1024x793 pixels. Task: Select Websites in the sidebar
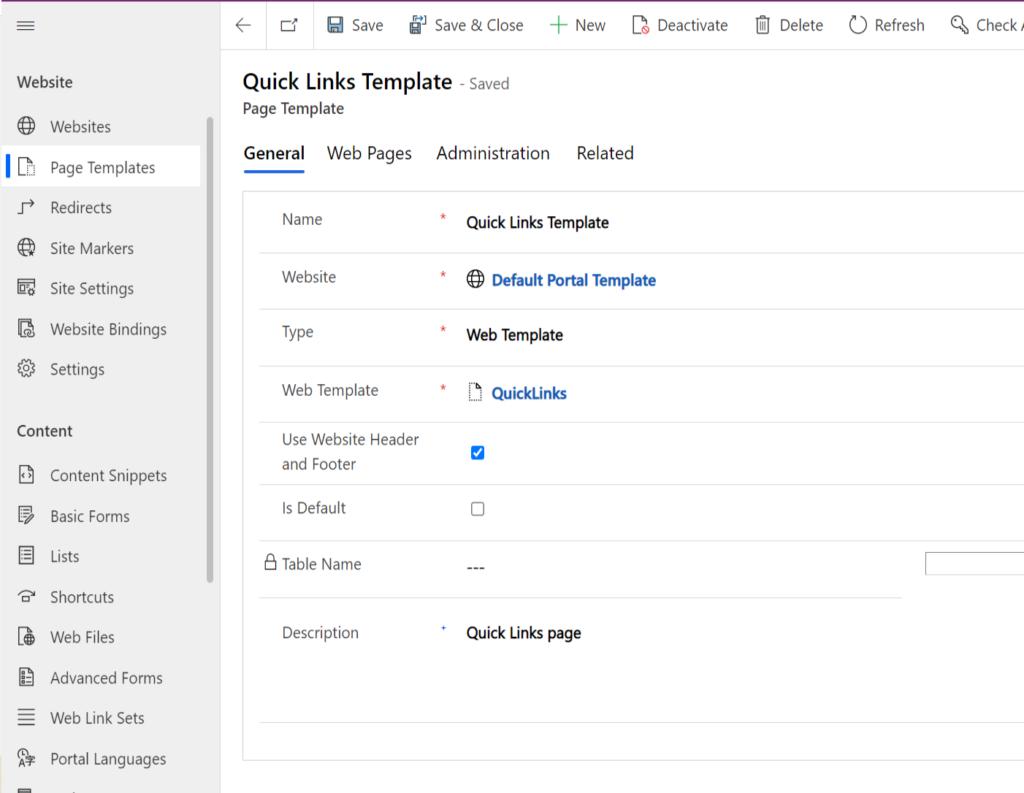pyautogui.click(x=80, y=127)
